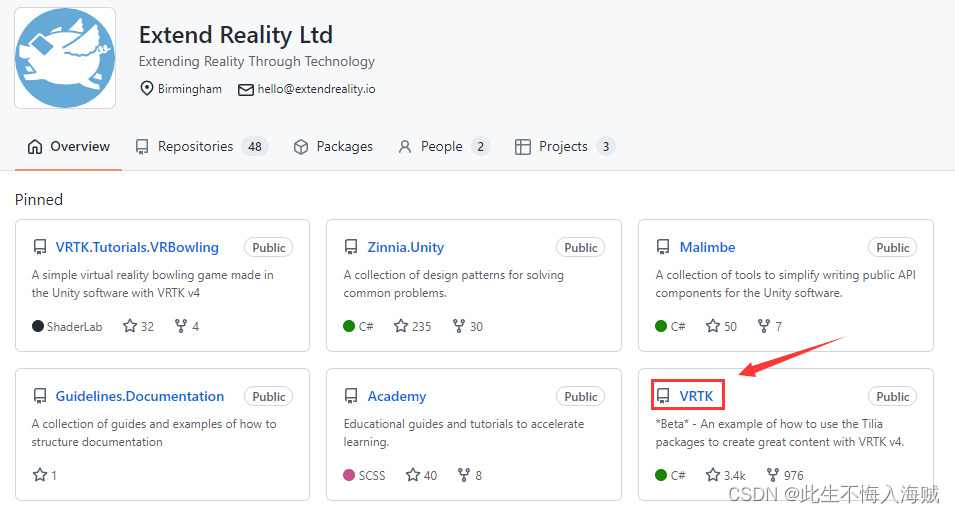
Task: Go to the People tab
Action: tap(443, 147)
